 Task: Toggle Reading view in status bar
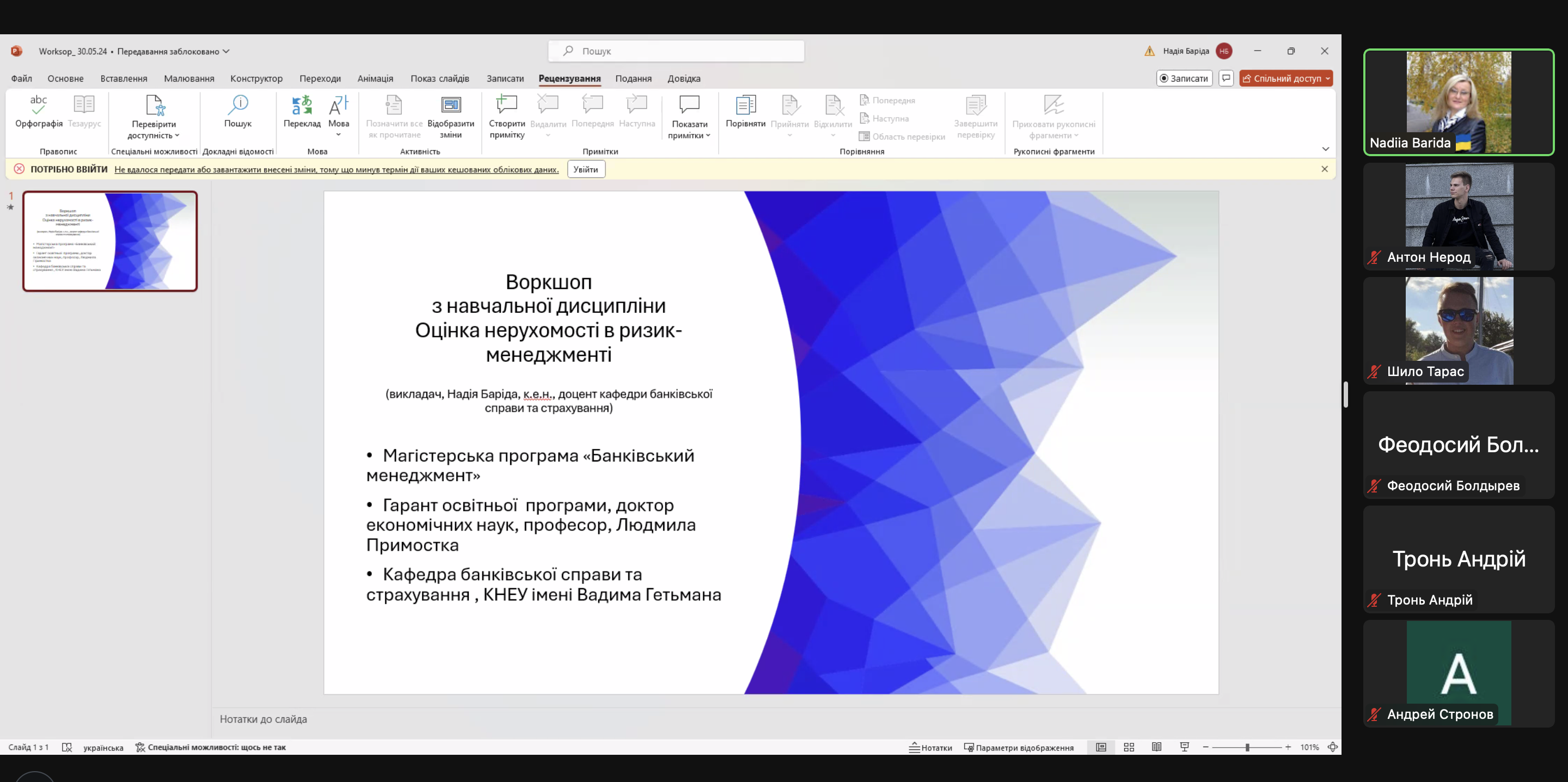(1156, 747)
